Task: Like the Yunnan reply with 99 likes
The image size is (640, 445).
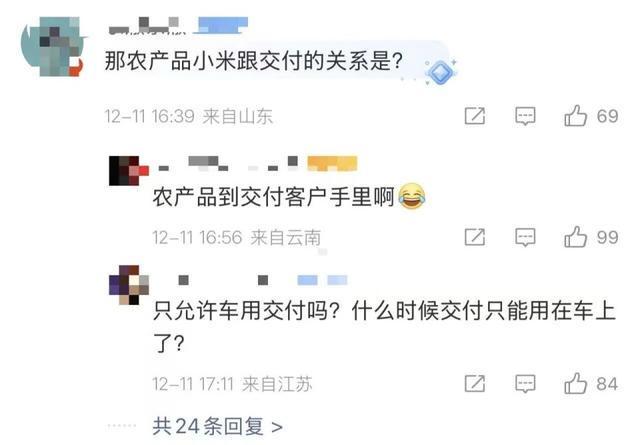Action: pos(576,236)
